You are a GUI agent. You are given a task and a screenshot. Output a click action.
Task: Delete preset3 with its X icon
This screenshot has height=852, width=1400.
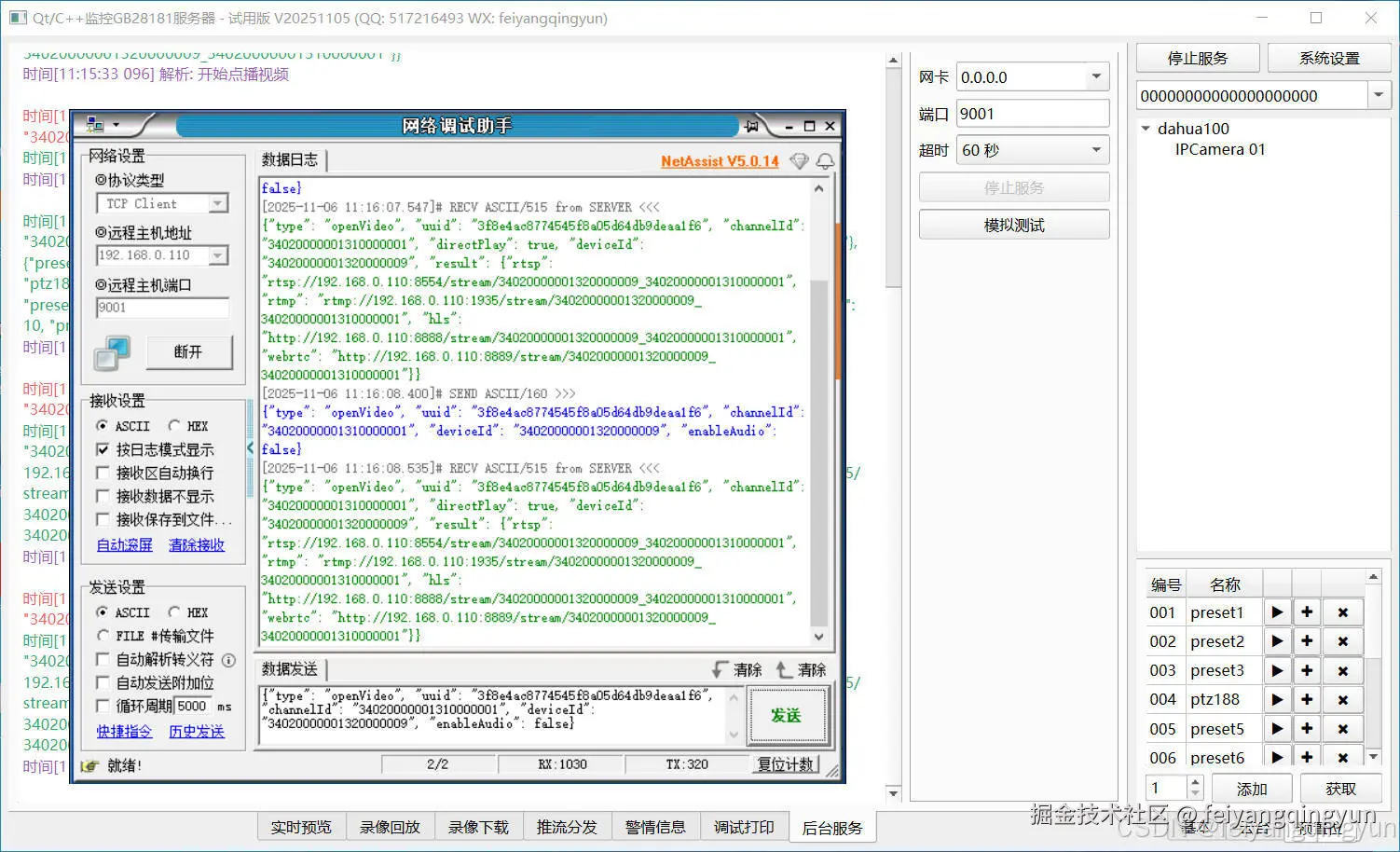click(x=1343, y=670)
